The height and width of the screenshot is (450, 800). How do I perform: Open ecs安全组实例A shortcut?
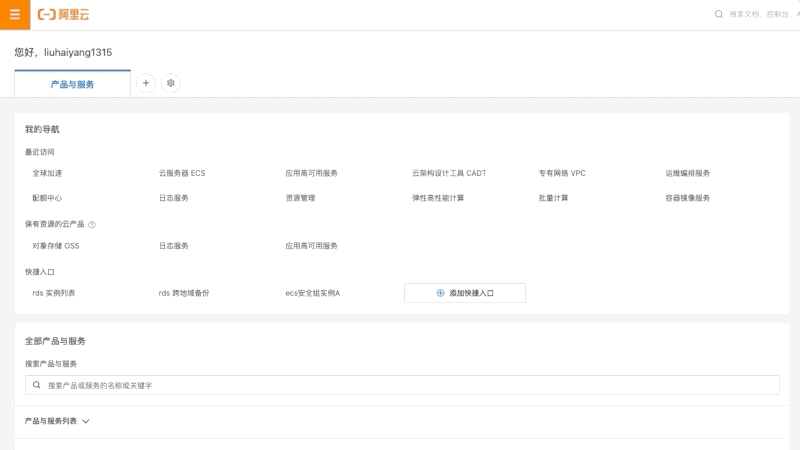312,293
